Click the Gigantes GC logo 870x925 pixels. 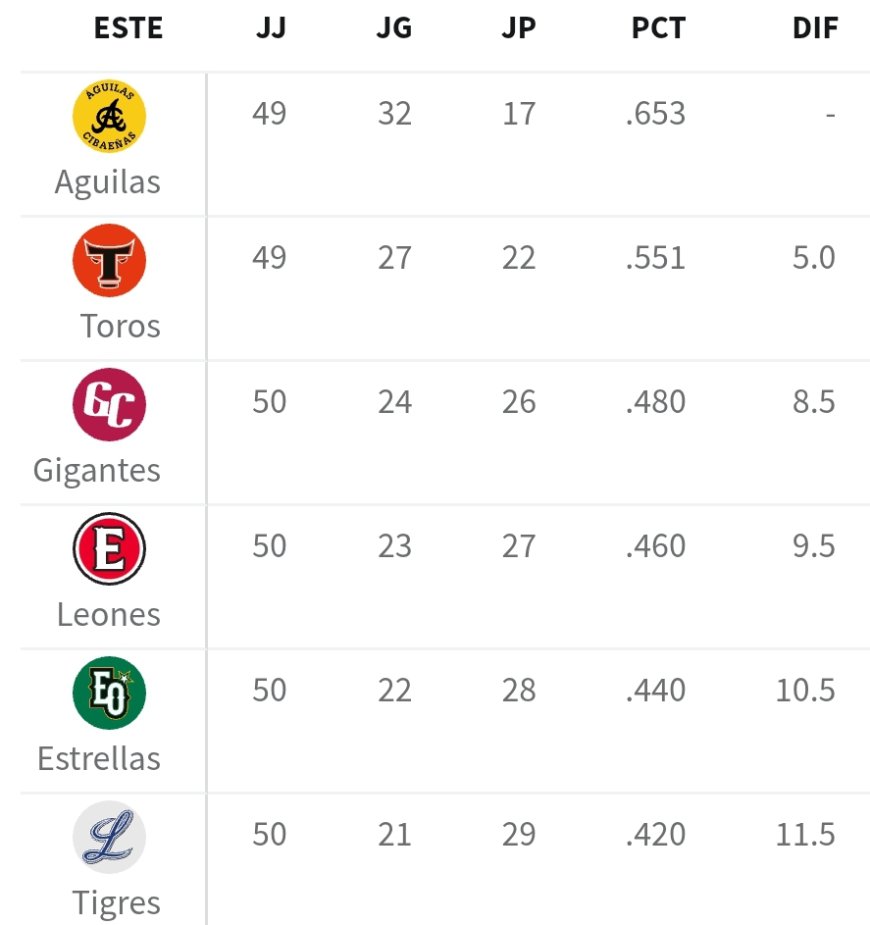pyautogui.click(x=109, y=405)
